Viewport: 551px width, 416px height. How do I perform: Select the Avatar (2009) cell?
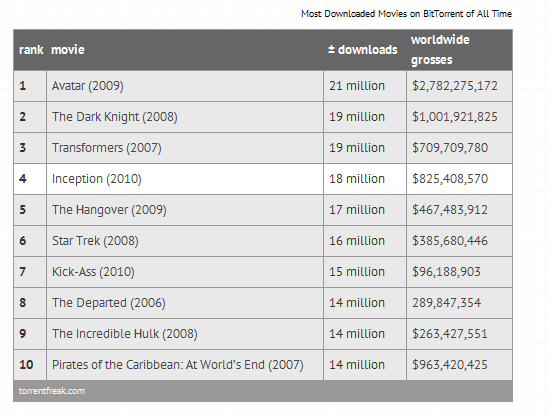(x=185, y=86)
